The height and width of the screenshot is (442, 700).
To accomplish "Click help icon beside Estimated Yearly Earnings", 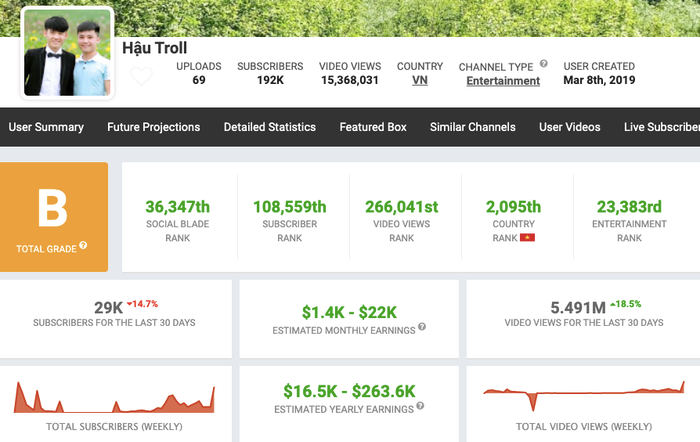I will click(x=420, y=406).
